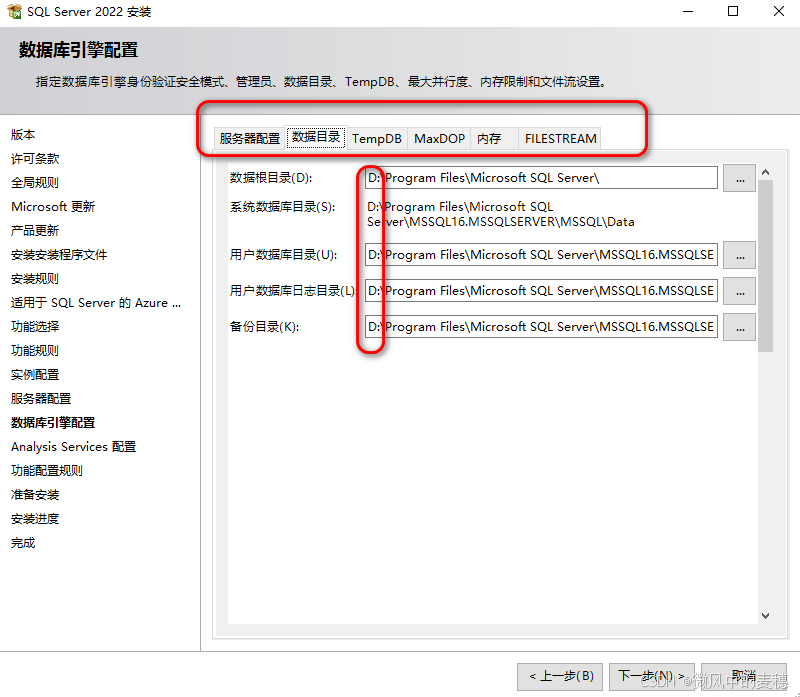Switch to the 服务器配置 tab
Viewport: 800px width, 697px height.
point(249,138)
